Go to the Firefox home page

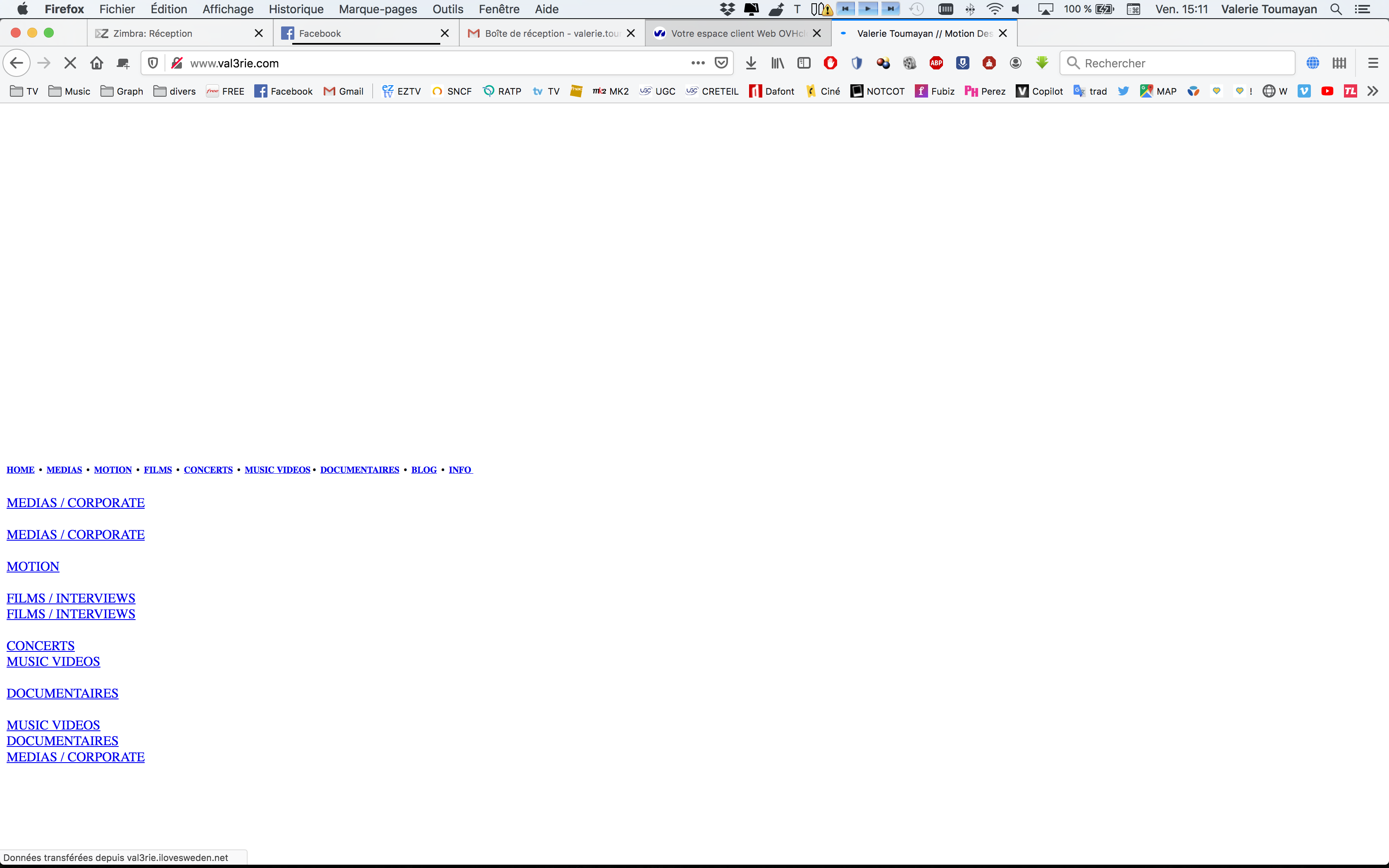point(96,63)
